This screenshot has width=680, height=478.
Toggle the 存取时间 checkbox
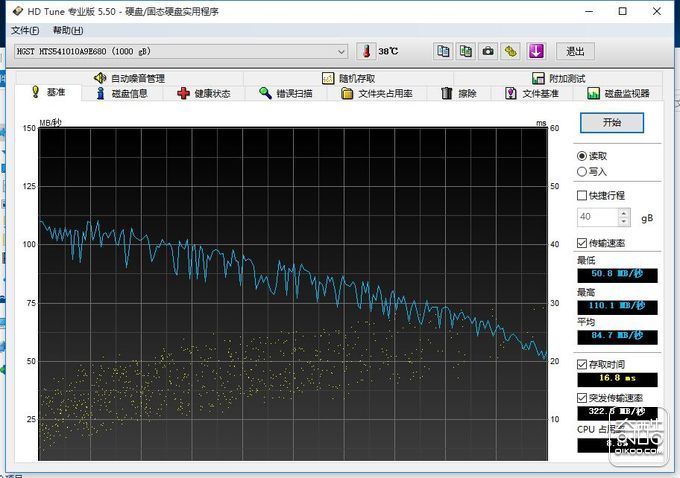(x=582, y=364)
